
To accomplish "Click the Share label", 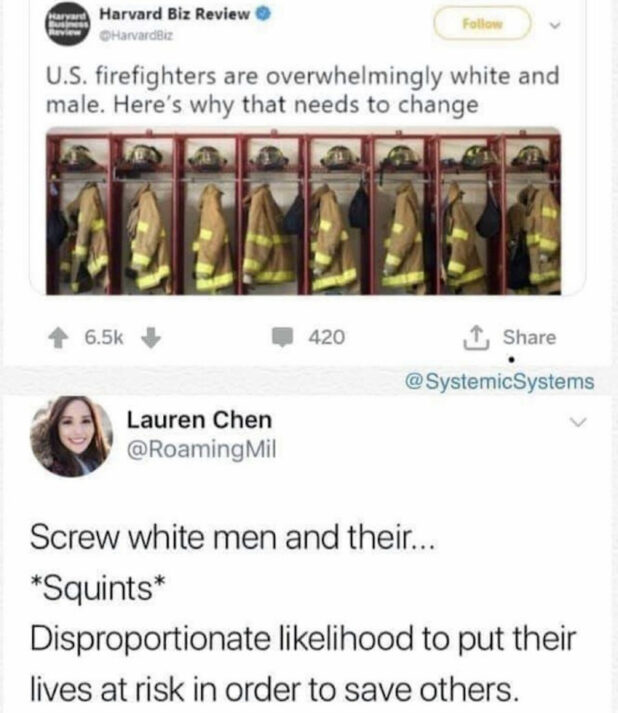I will [x=529, y=337].
